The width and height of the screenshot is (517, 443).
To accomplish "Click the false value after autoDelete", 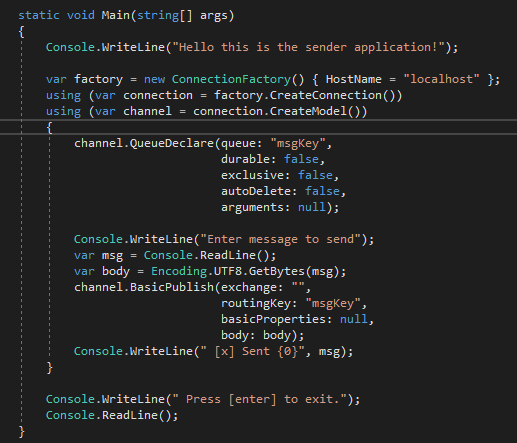I will point(322,191).
